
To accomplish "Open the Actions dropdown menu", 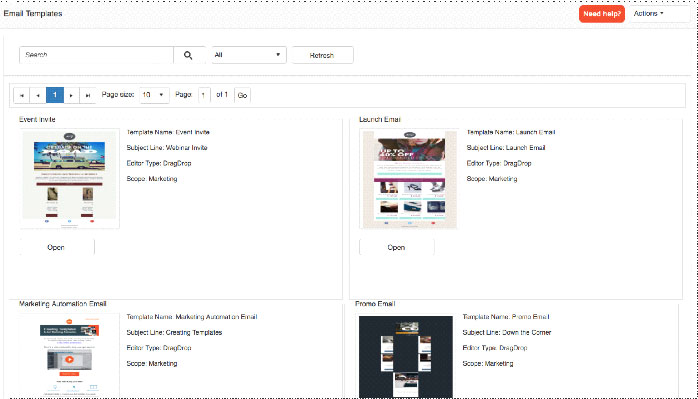I will [x=659, y=14].
